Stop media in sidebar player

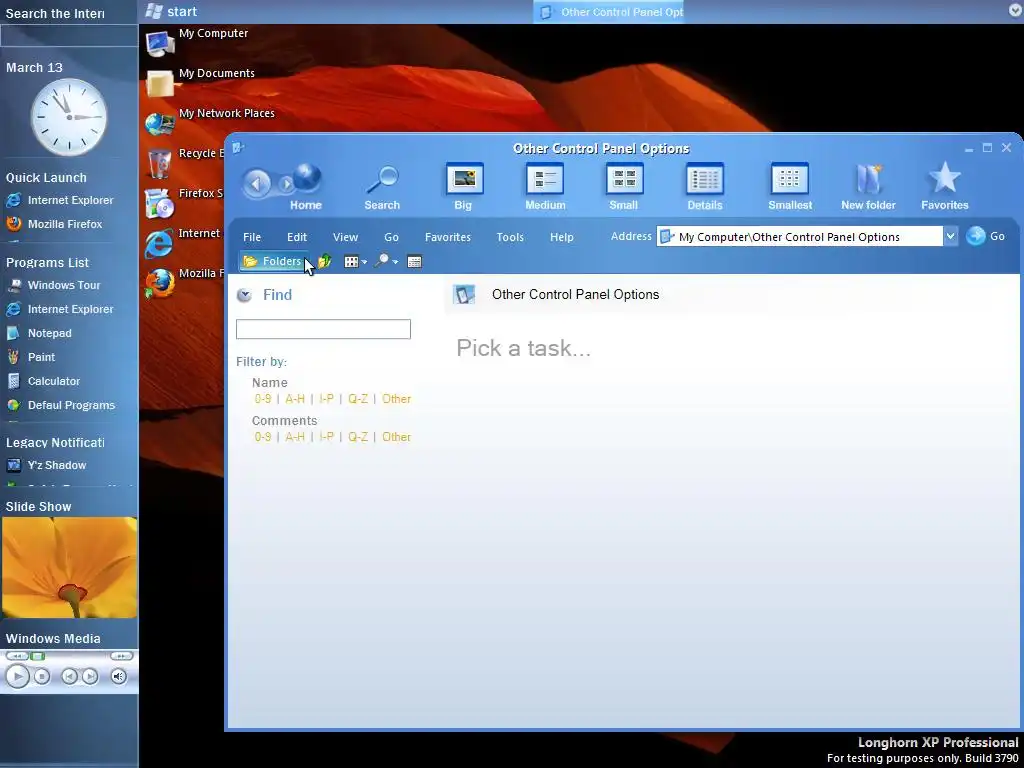coord(42,677)
